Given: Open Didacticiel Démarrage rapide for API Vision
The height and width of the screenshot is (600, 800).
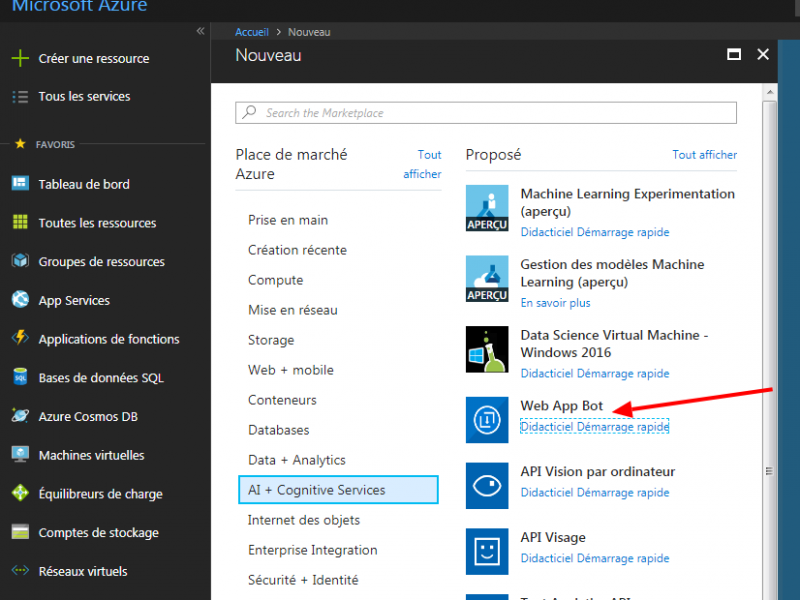Looking at the screenshot, I should (x=595, y=492).
